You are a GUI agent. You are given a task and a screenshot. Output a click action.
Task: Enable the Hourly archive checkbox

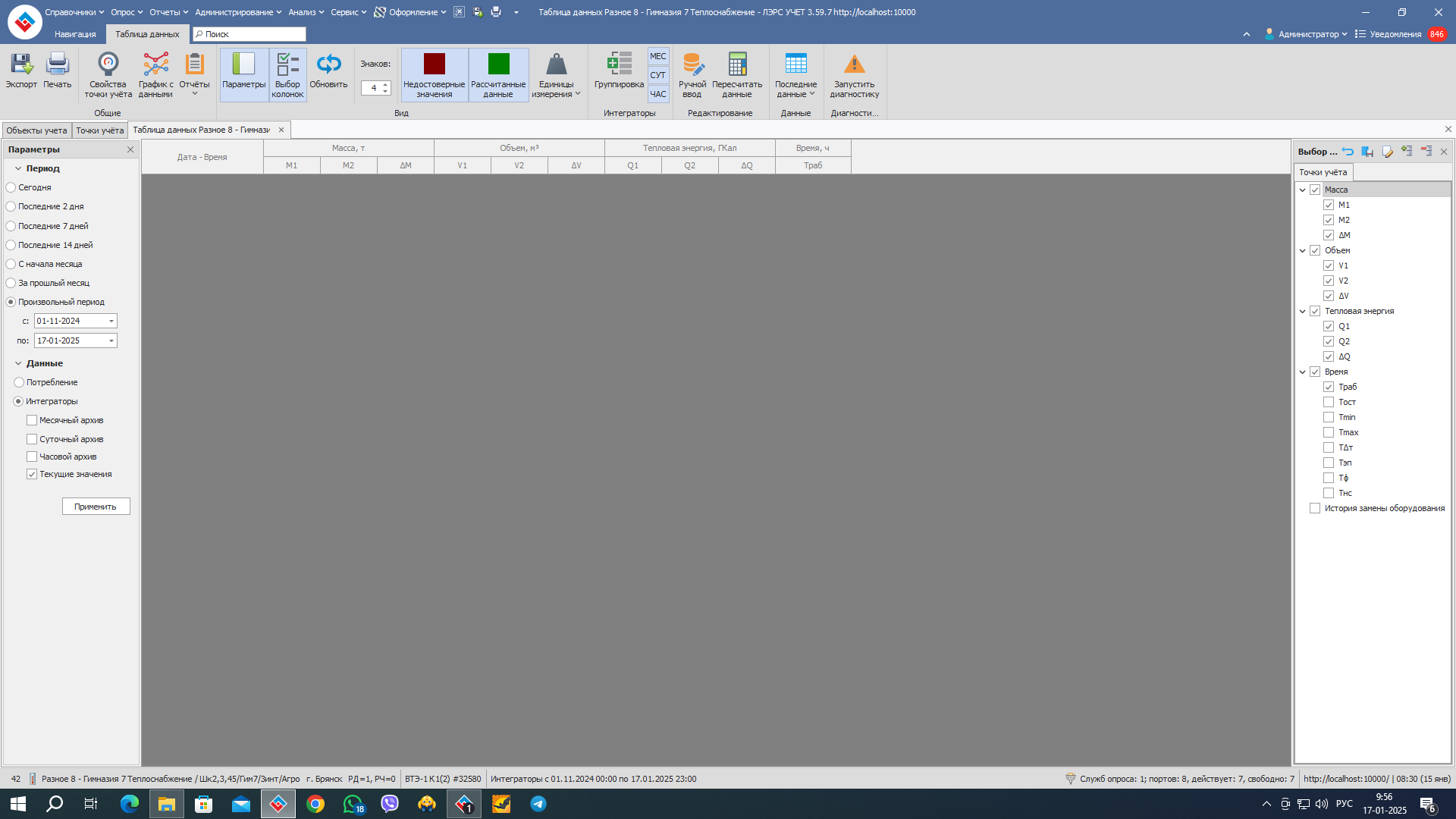click(x=32, y=457)
